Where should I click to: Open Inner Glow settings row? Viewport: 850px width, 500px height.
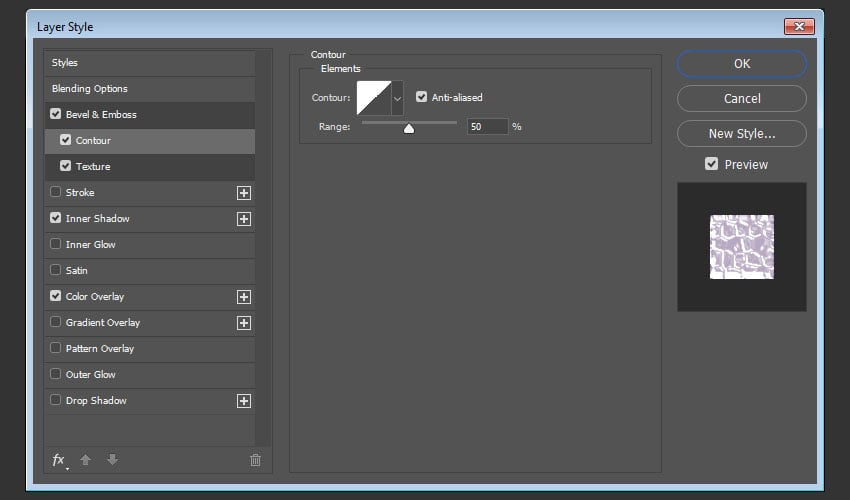[150, 245]
